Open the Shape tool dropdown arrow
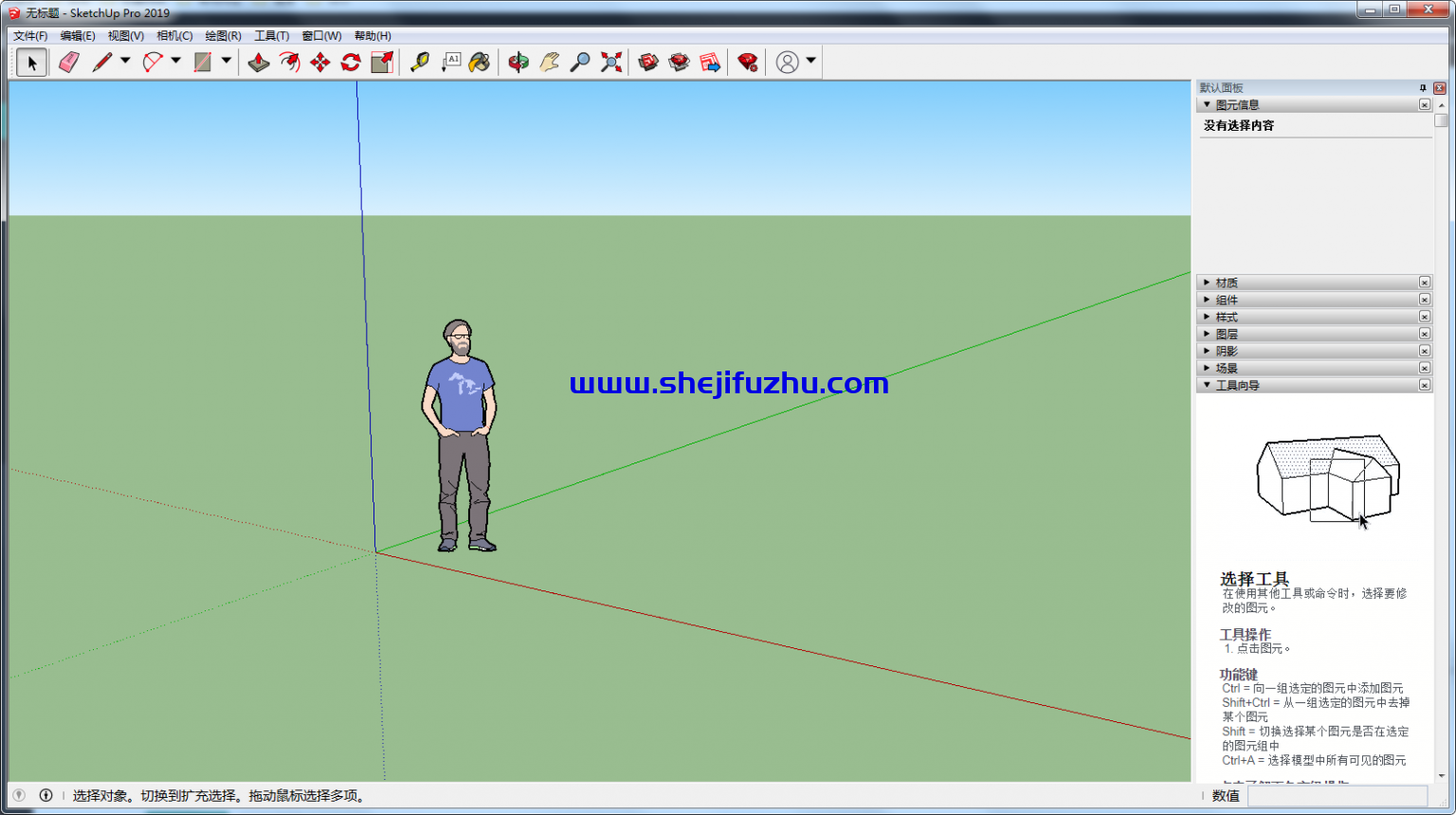The width and height of the screenshot is (1456, 815). pos(227,62)
